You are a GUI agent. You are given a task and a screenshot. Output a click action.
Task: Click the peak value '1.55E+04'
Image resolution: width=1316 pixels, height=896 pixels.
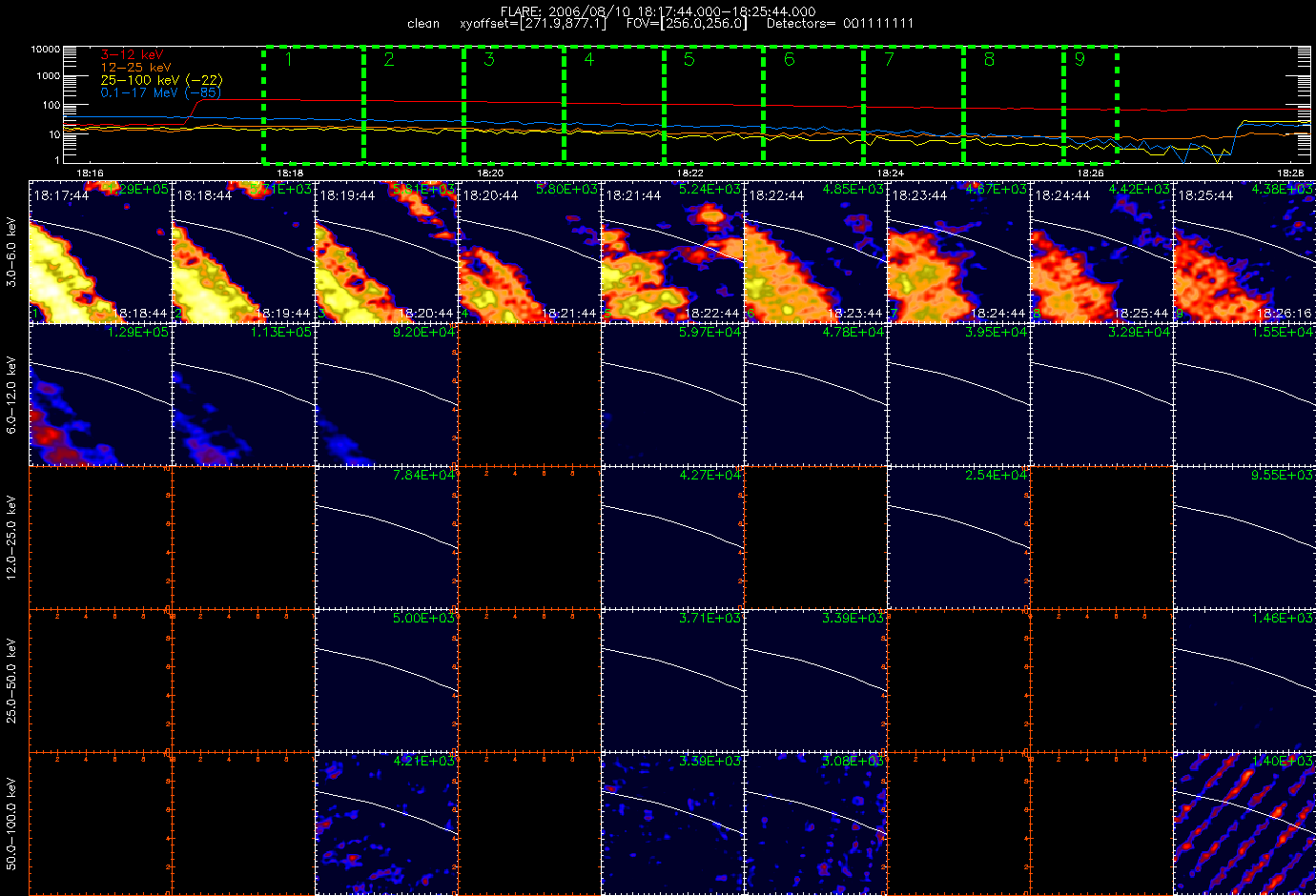(x=1283, y=333)
